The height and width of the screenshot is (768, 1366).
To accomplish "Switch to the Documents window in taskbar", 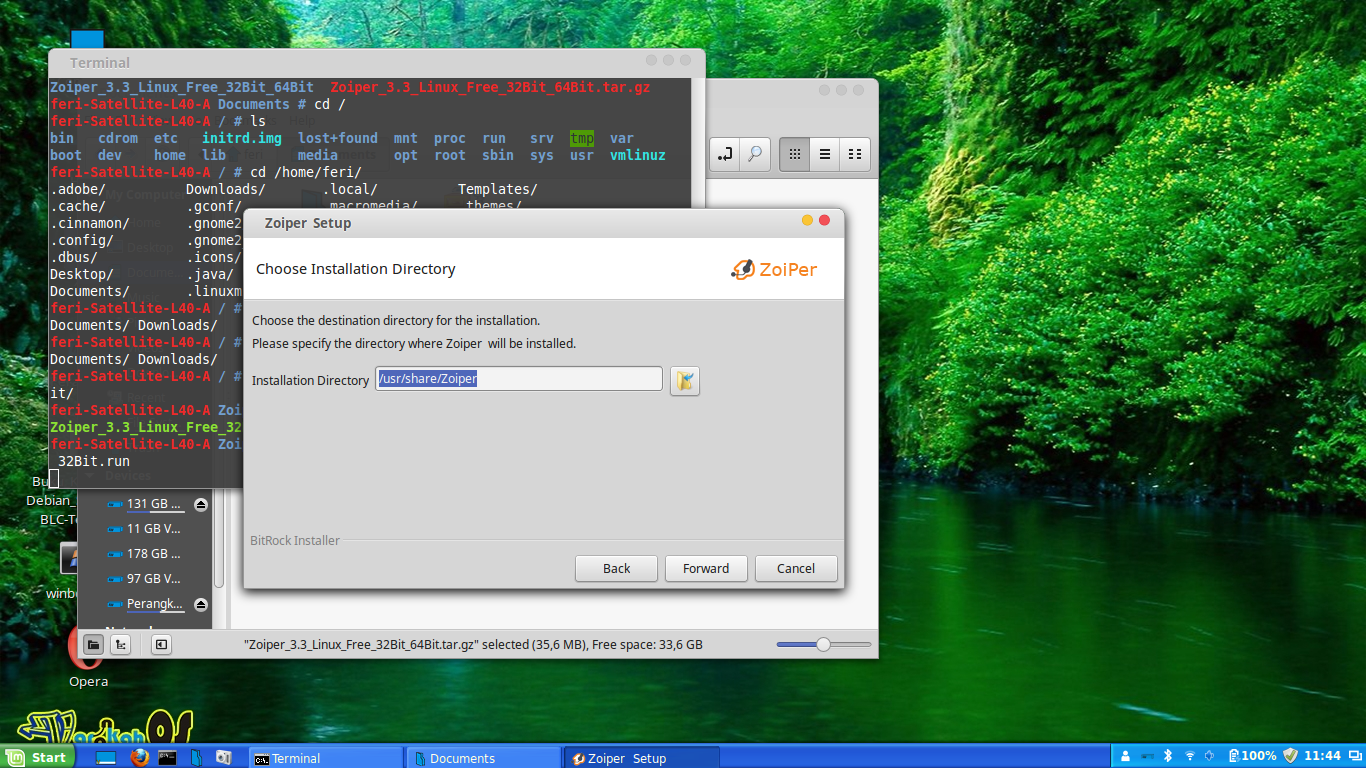I will (483, 758).
